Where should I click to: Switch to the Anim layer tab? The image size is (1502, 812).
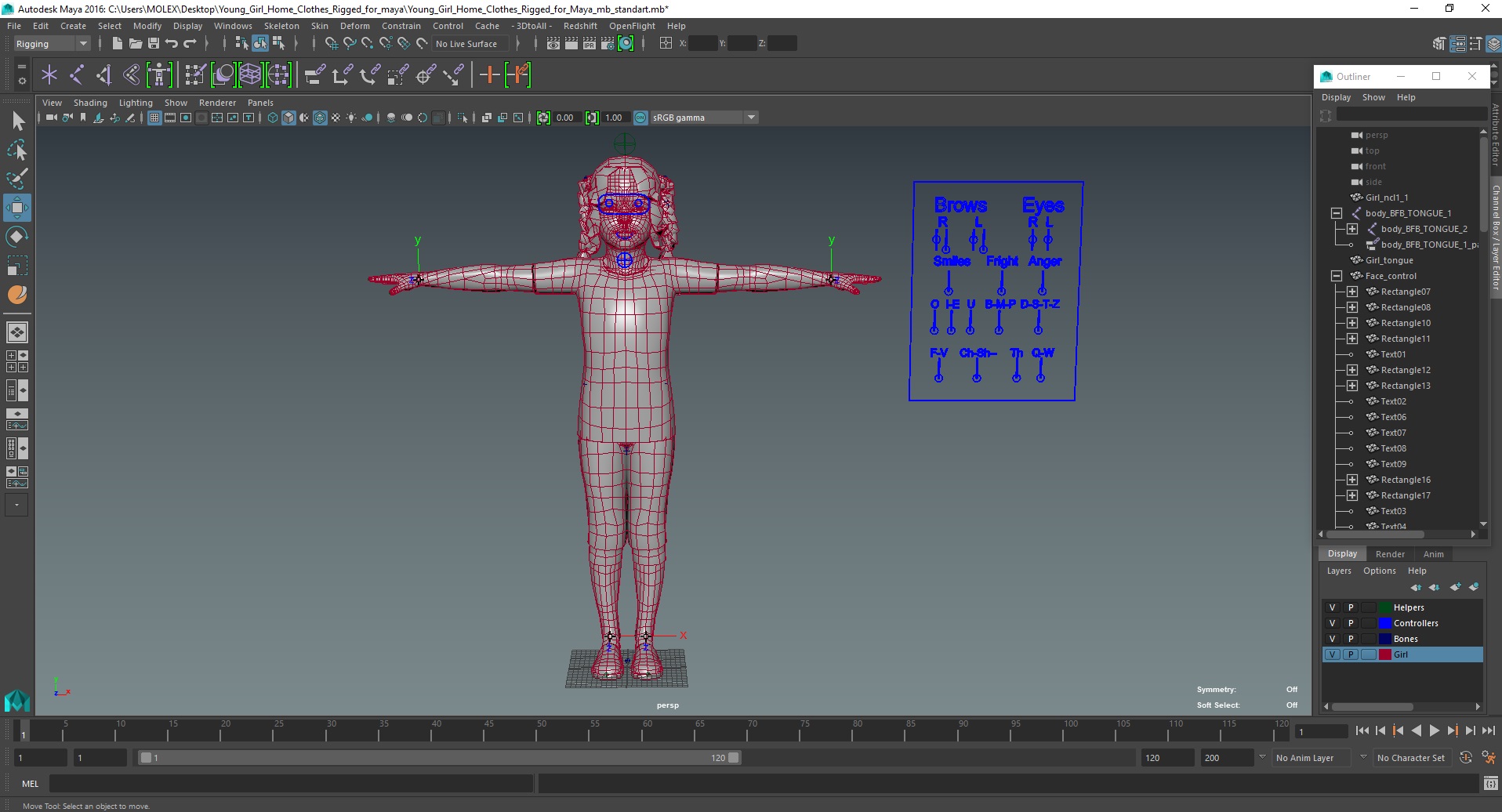(1434, 554)
